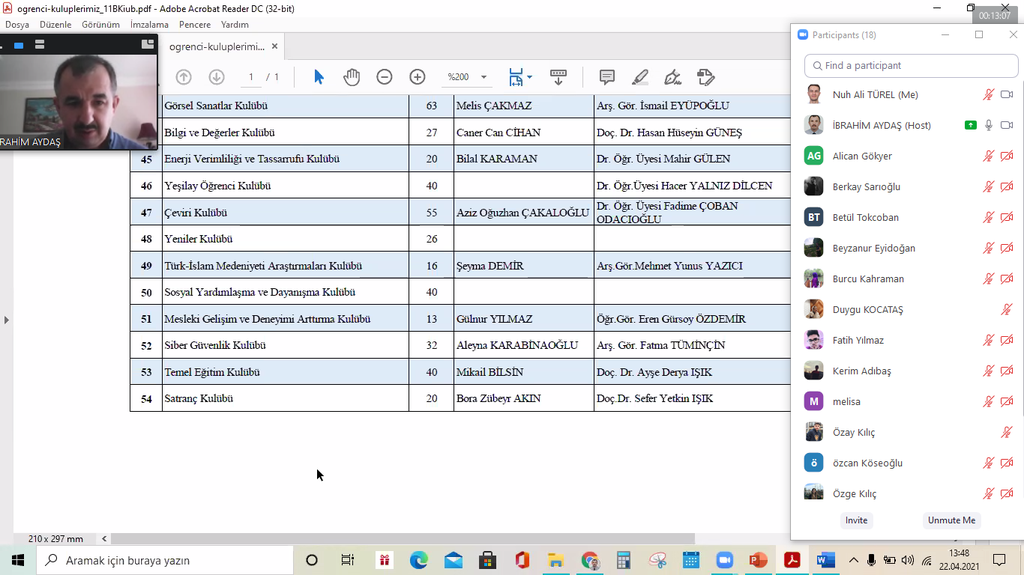Add a comment with the sticky note tool

click(606, 77)
